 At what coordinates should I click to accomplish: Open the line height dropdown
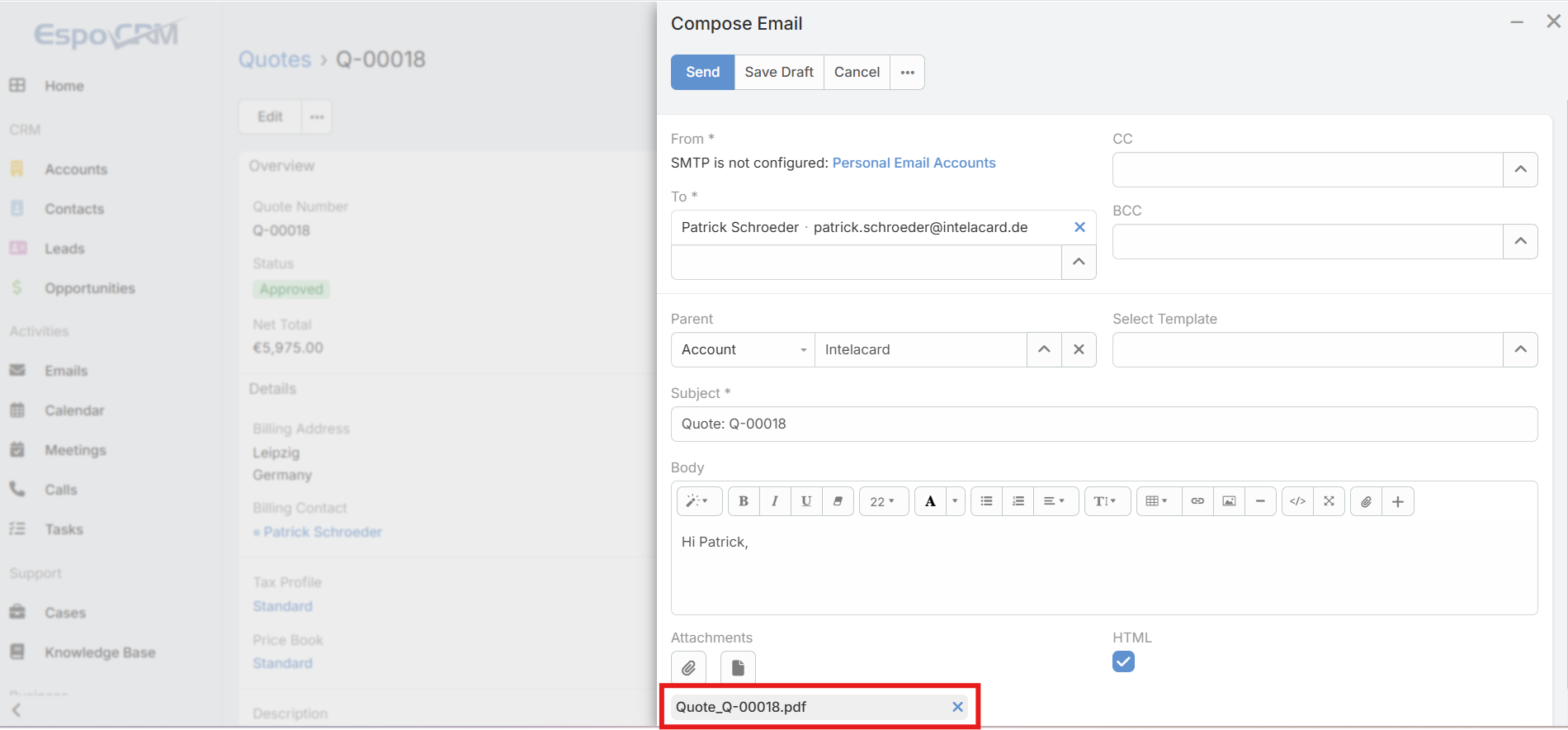1107,501
